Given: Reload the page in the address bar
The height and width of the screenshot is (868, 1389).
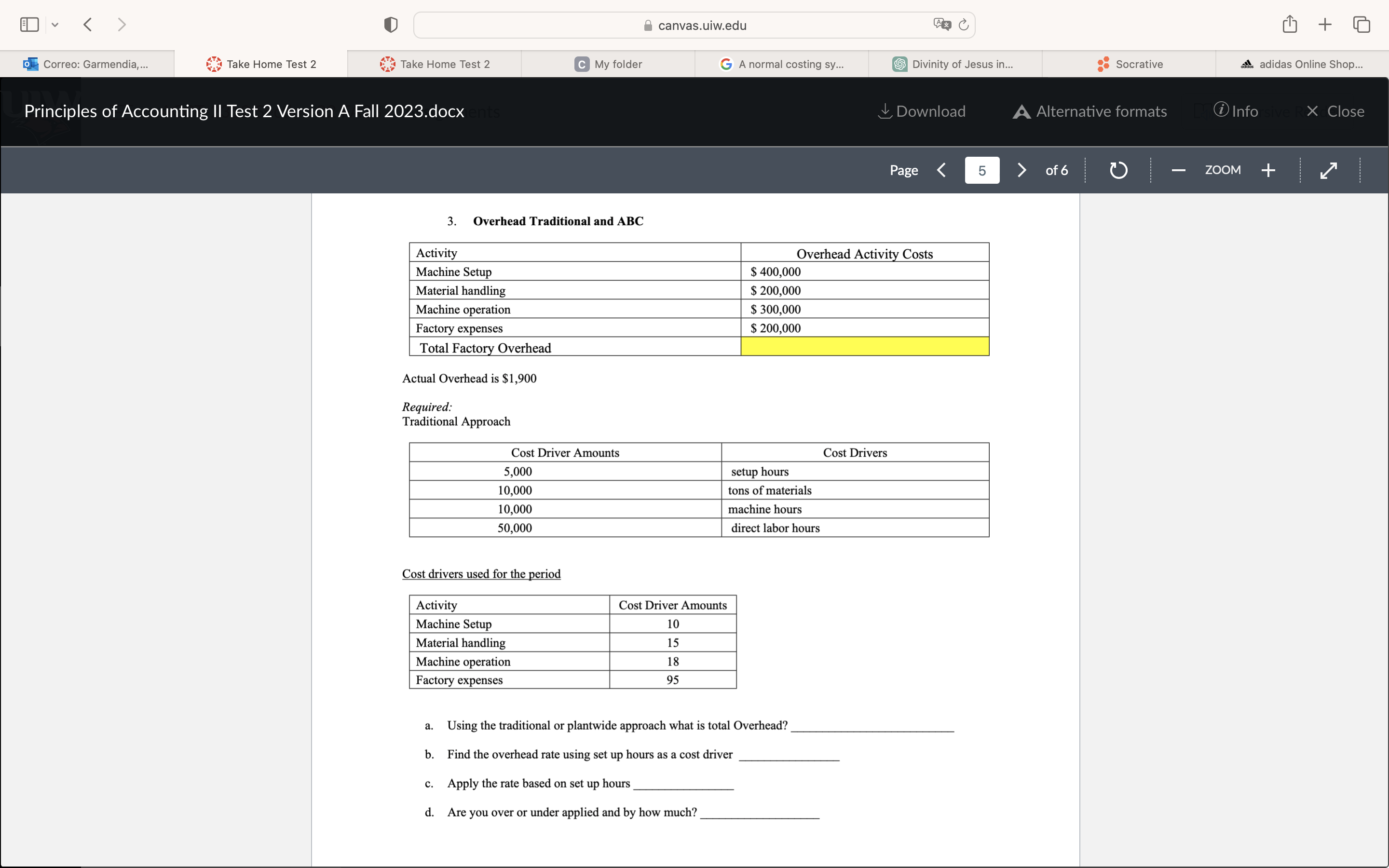Looking at the screenshot, I should point(964,25).
